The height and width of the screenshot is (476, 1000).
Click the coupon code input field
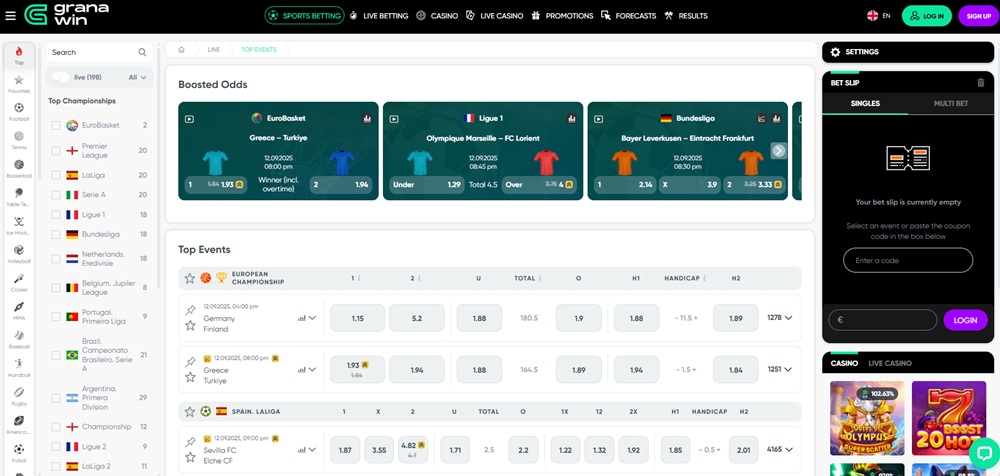click(x=908, y=260)
